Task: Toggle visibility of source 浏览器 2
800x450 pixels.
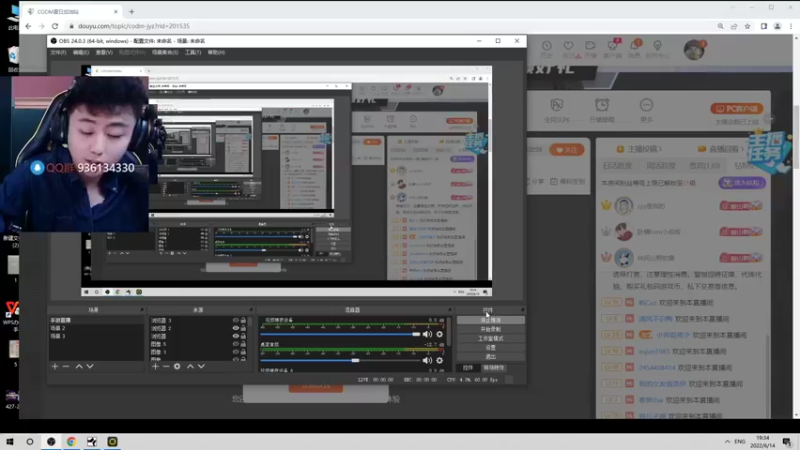Action: click(235, 328)
